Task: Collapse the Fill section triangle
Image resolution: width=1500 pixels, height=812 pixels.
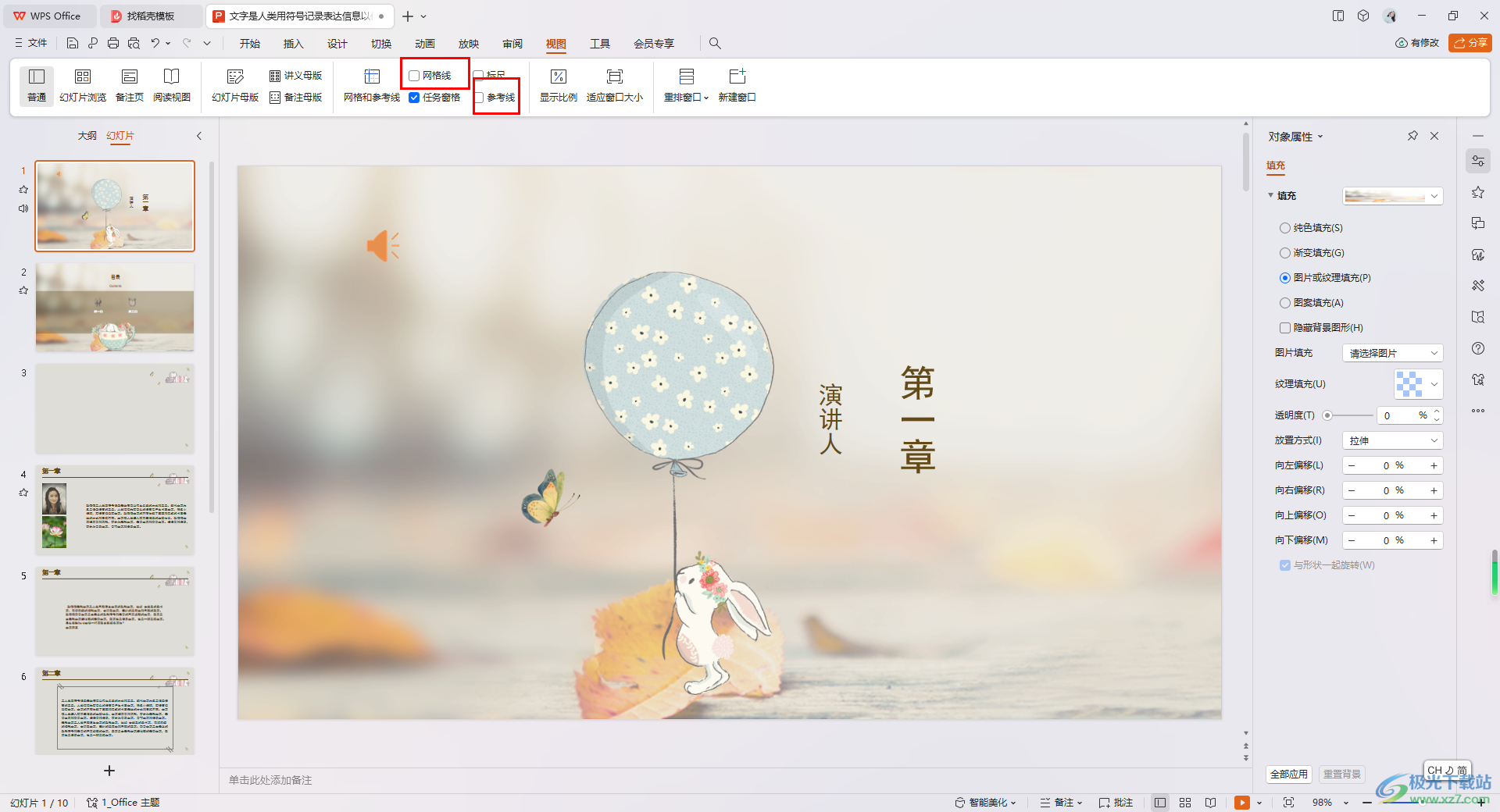Action: point(1271,195)
